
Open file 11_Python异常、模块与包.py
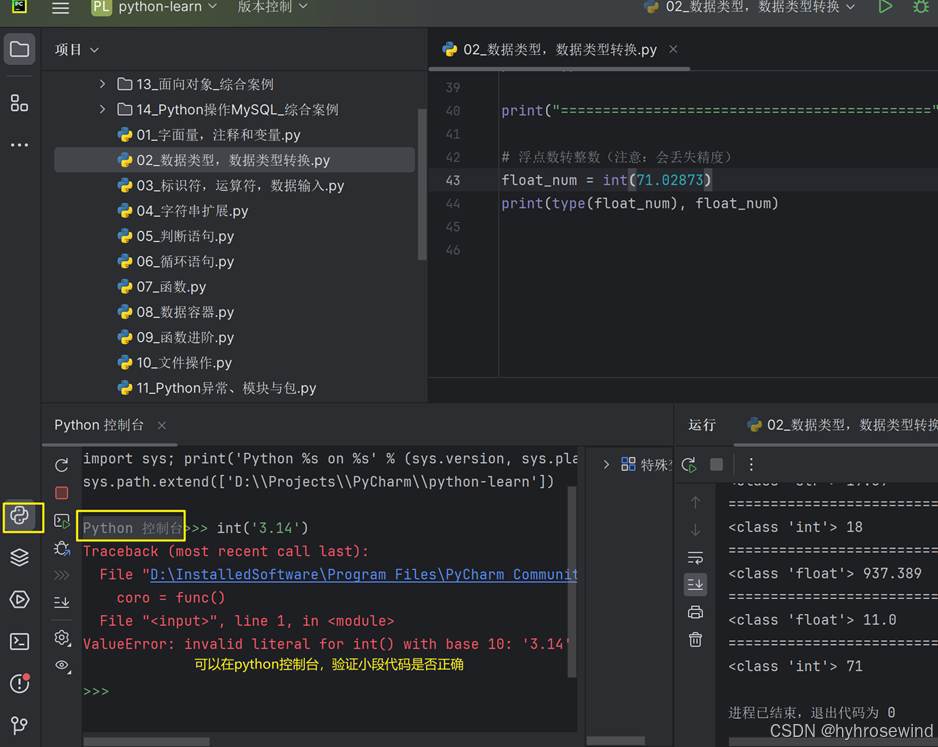pos(217,388)
